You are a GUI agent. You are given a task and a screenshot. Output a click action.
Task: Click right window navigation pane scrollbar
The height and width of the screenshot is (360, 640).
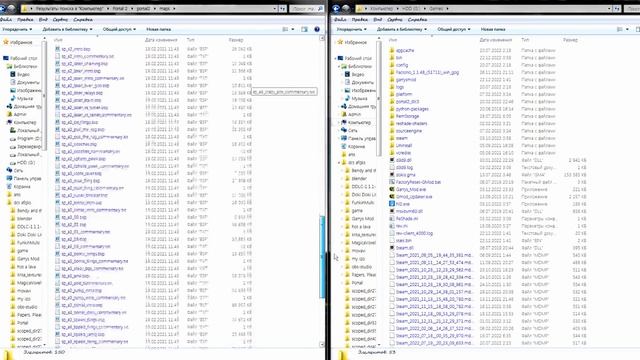(378, 98)
